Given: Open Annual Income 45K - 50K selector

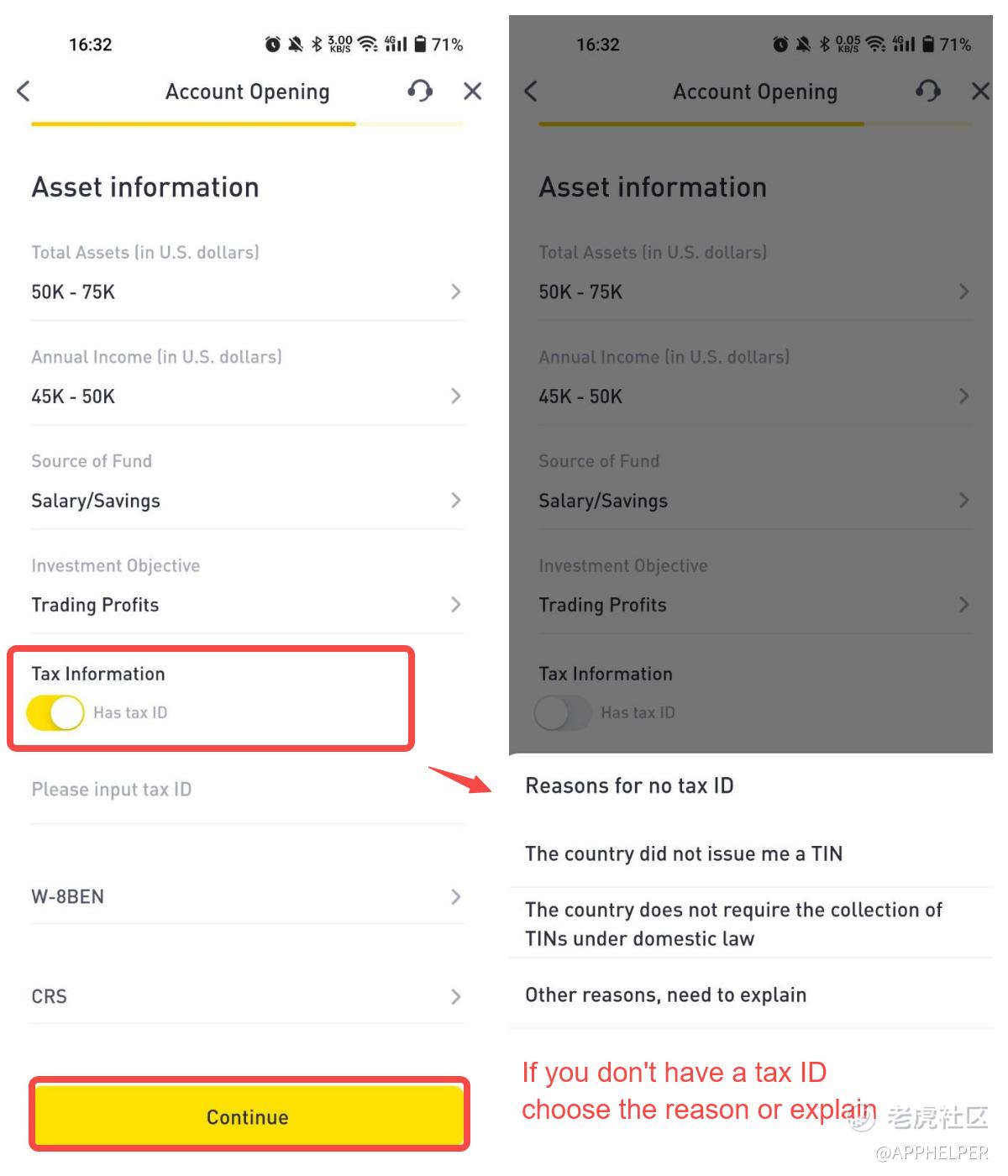Looking at the screenshot, I should pos(247,396).
